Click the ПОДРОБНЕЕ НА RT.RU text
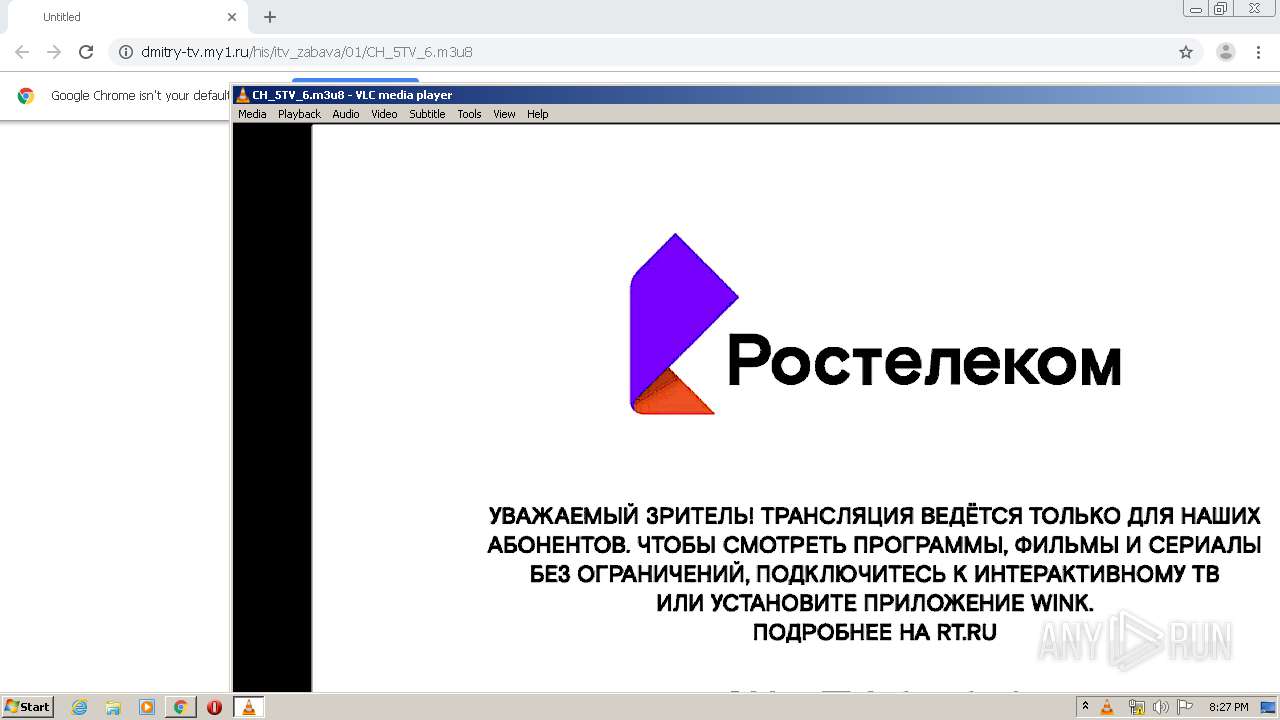1280x720 pixels. (874, 632)
